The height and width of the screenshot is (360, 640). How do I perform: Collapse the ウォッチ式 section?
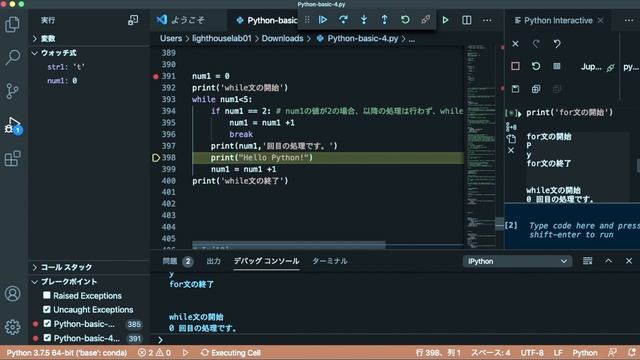point(89,53)
